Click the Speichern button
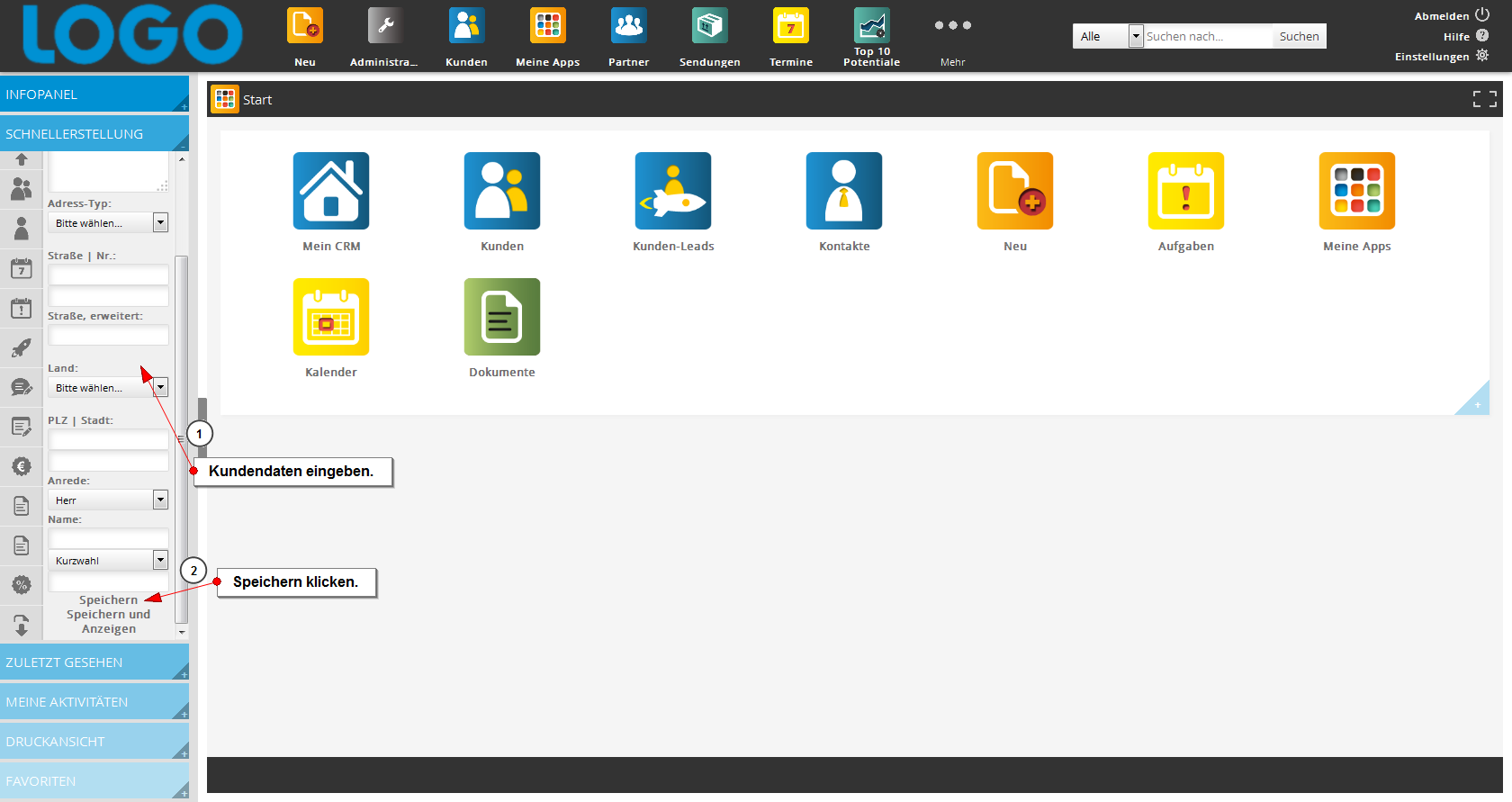 (x=108, y=599)
